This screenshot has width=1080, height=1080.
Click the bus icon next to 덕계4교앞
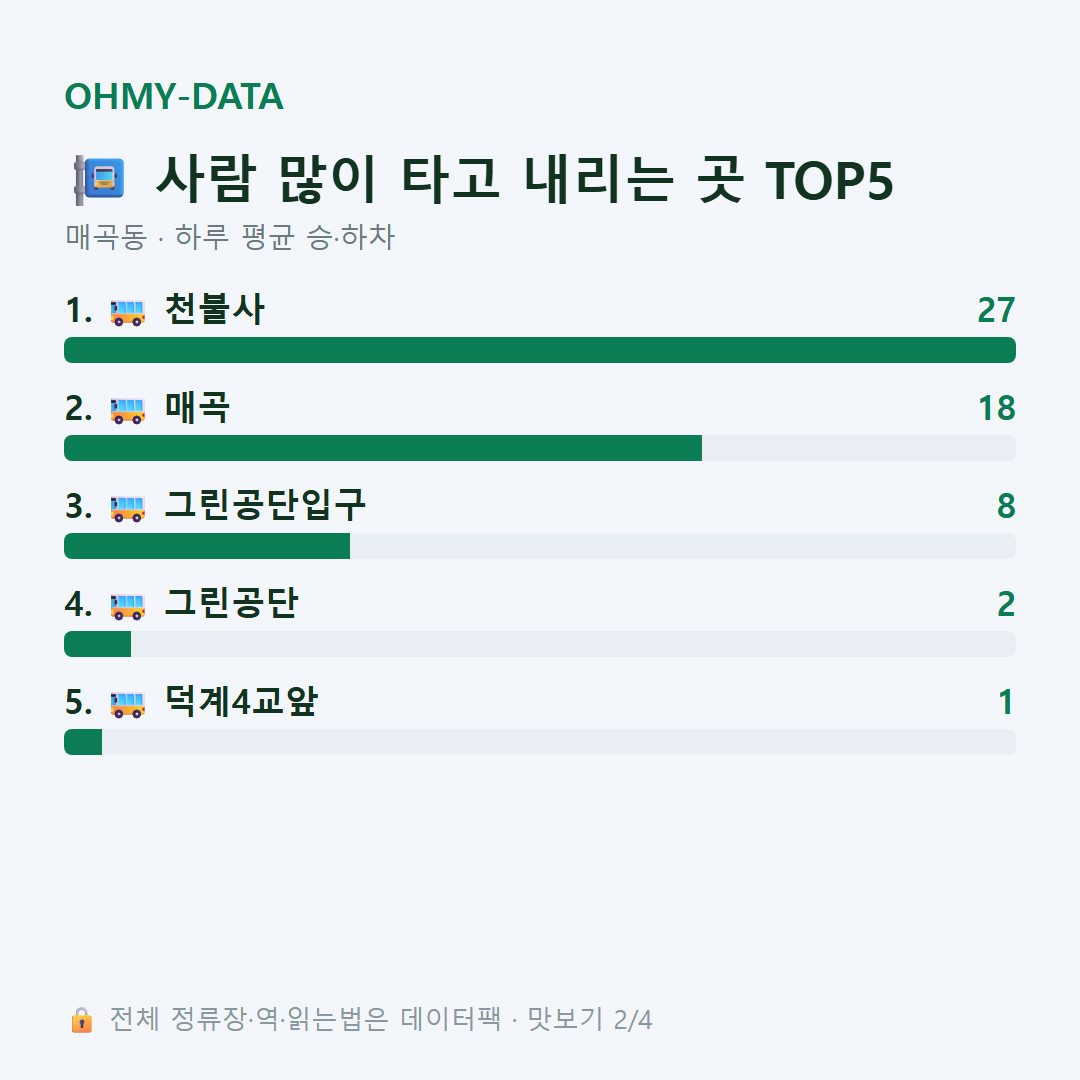[127, 703]
